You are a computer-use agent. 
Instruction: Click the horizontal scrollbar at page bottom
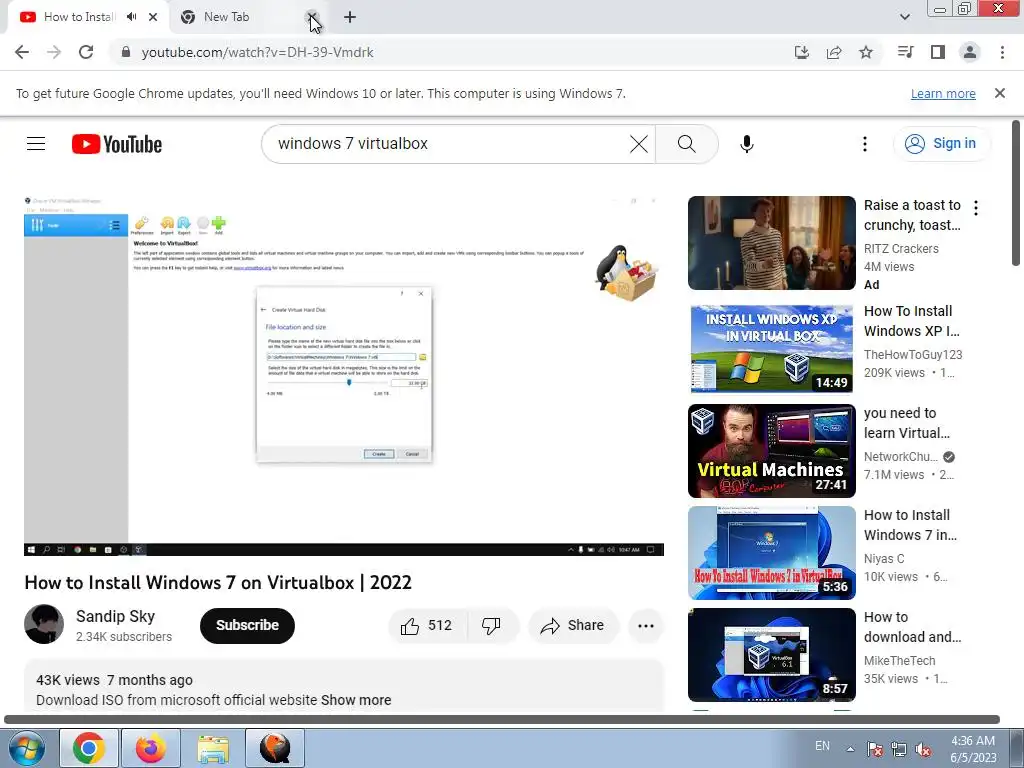[502, 719]
